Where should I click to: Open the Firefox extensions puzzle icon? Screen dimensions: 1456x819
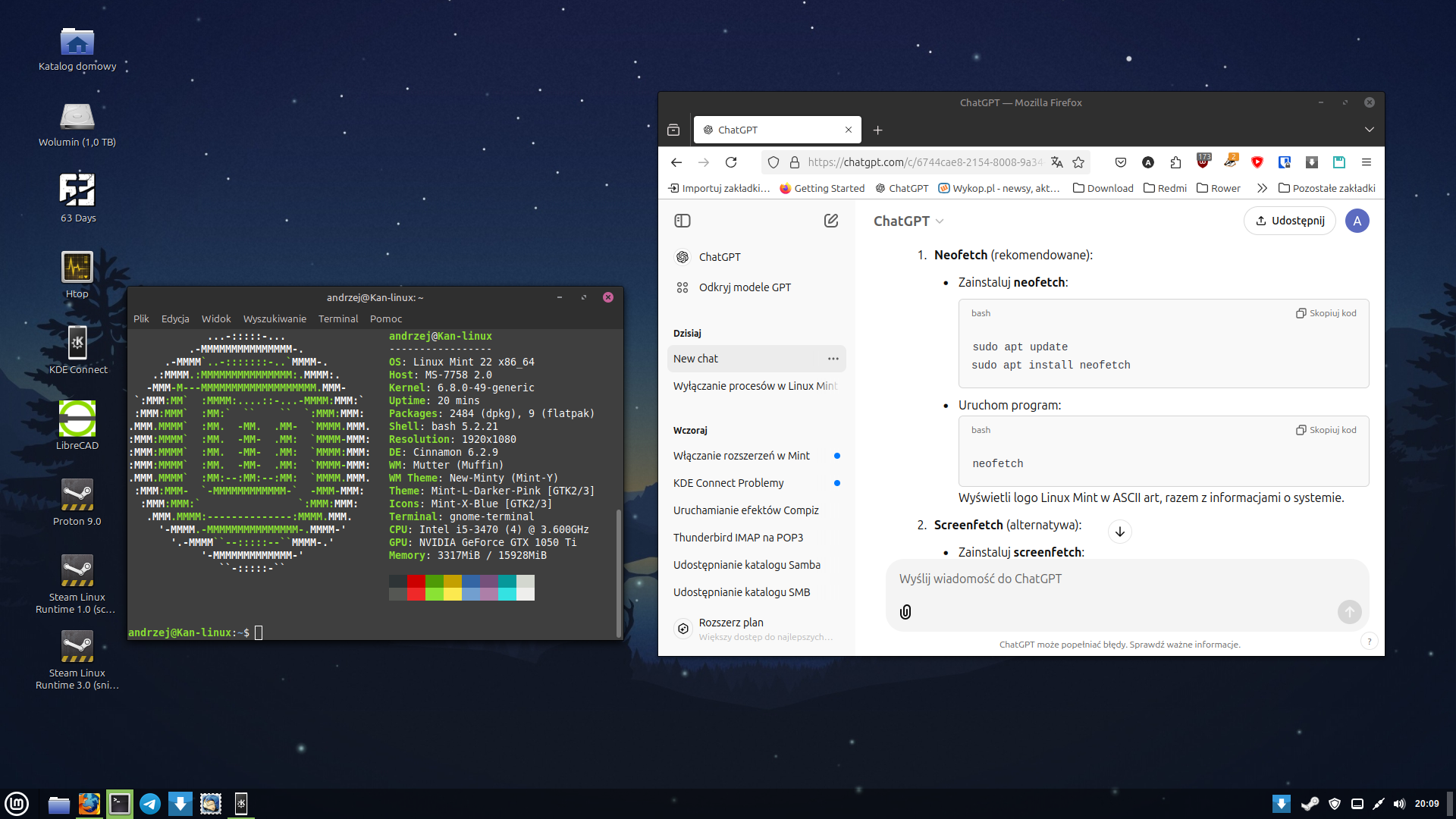click(x=1175, y=162)
